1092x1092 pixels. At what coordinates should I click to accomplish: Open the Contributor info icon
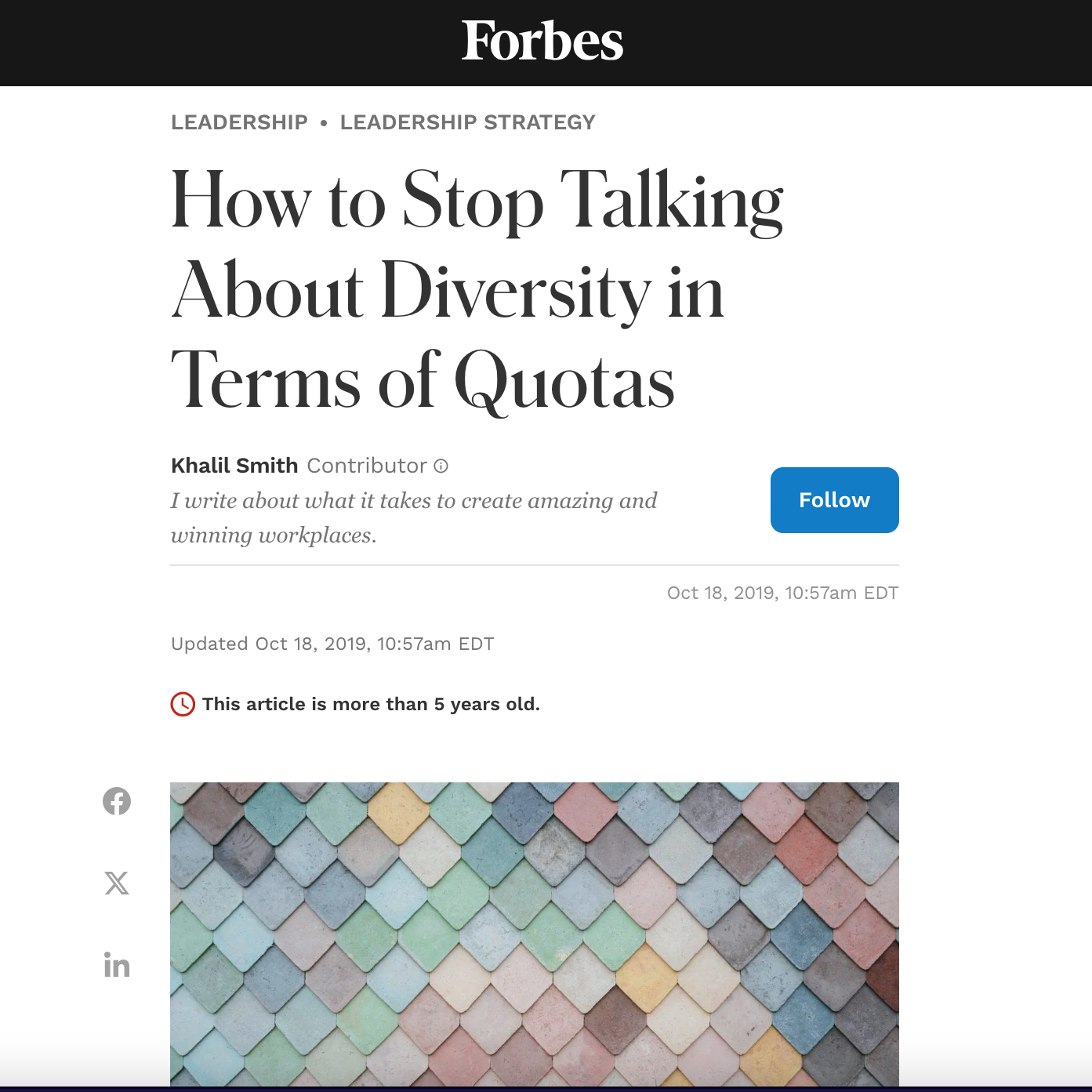point(441,466)
